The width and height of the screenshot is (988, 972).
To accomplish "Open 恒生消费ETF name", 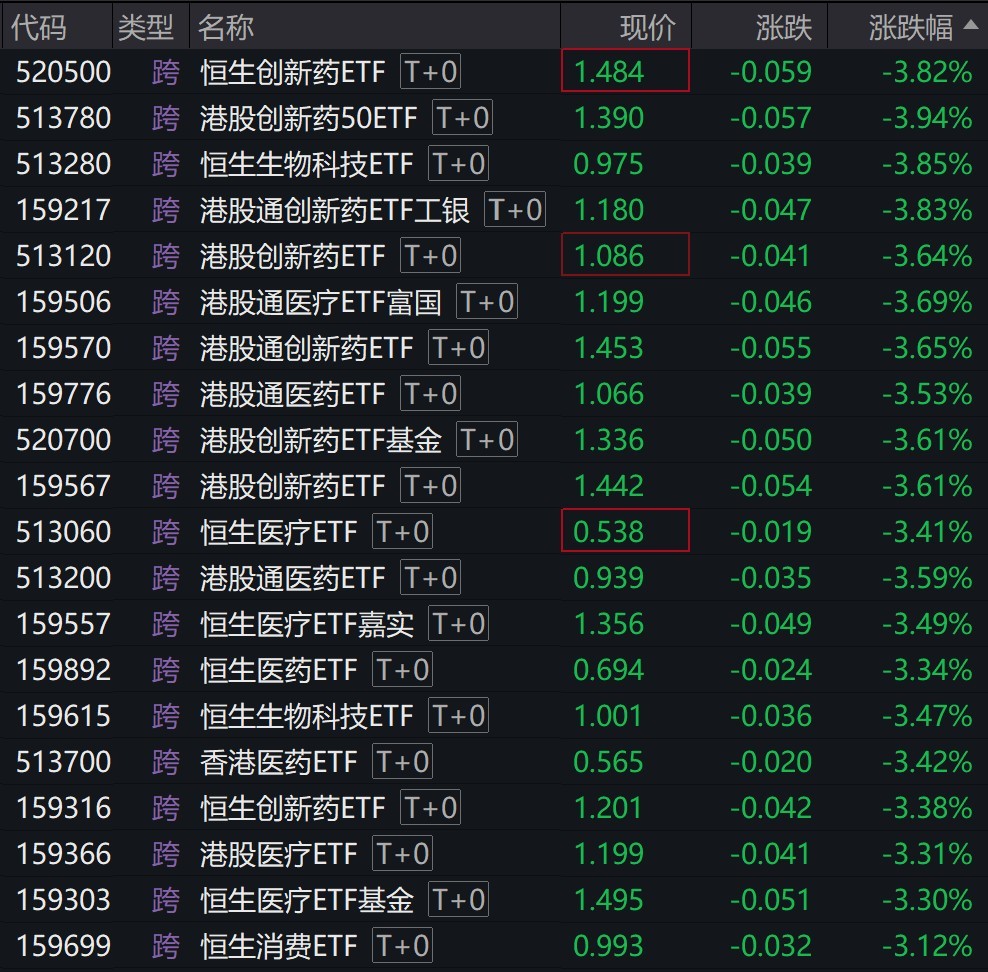I will [x=279, y=946].
